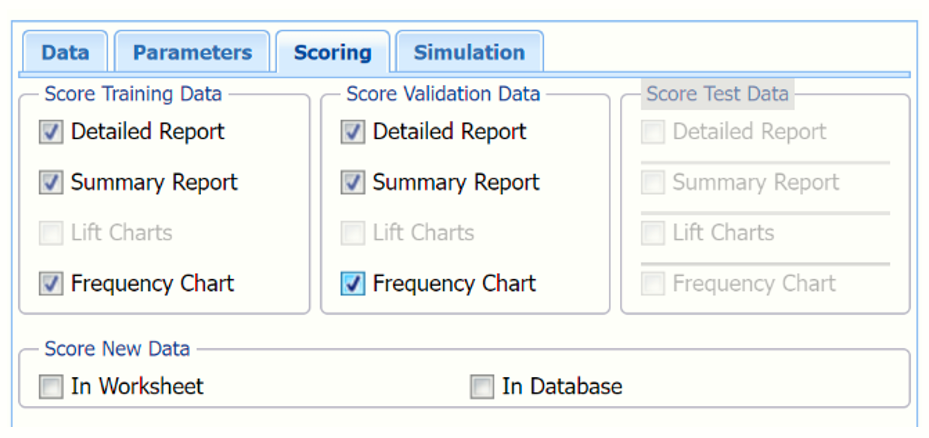Click Lift Charts checkbox in Score Training Data
Screen dimensions: 929x438
click(51, 233)
